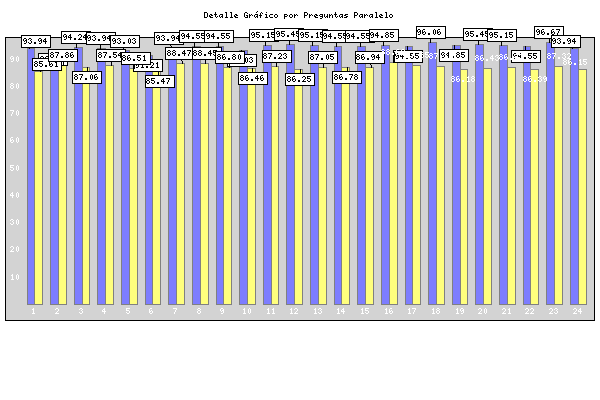Click x-axis label 22

tap(530, 311)
